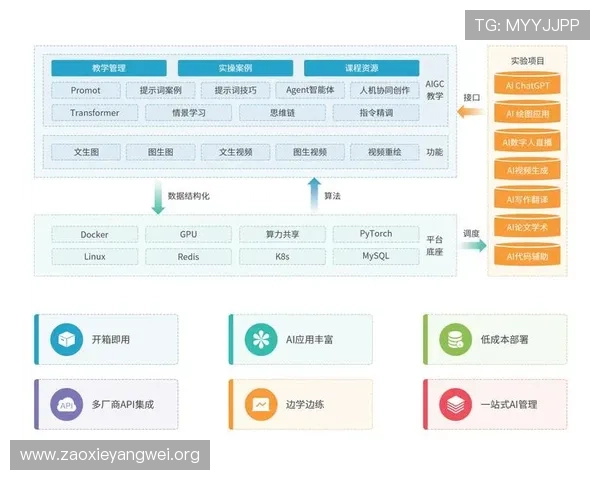Click the 图生视频 function box
The width and height of the screenshot is (600, 480).
coord(310,152)
